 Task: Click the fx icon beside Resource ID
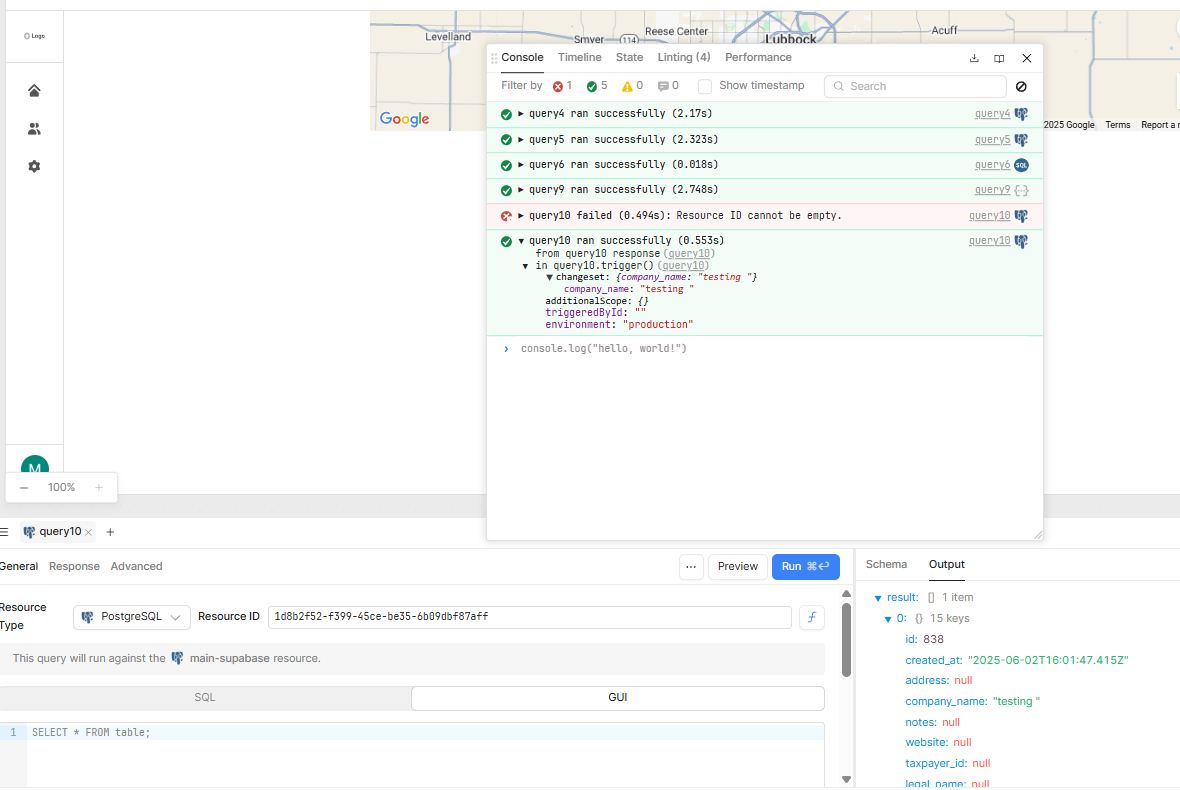811,617
